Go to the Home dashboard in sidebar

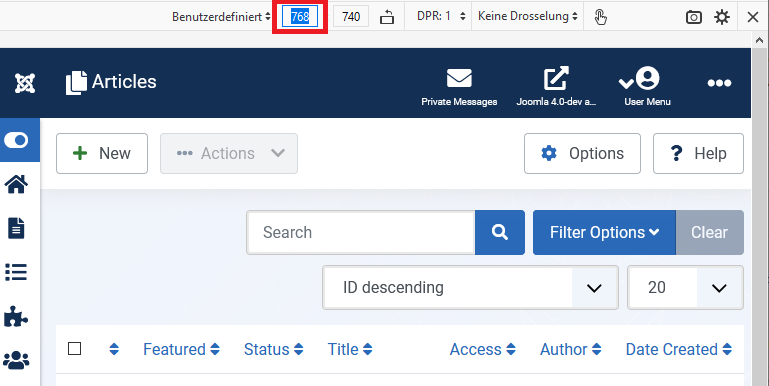(16, 184)
